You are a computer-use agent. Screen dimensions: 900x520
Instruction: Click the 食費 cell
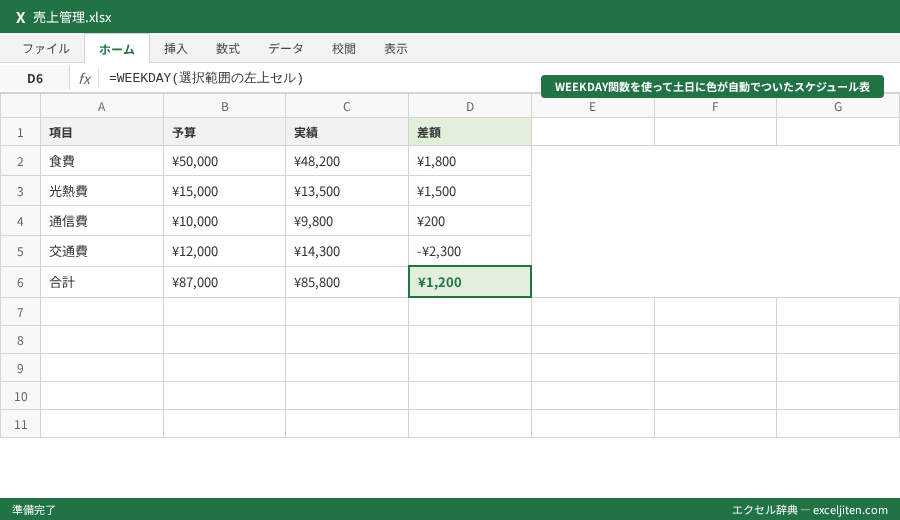click(x=102, y=161)
